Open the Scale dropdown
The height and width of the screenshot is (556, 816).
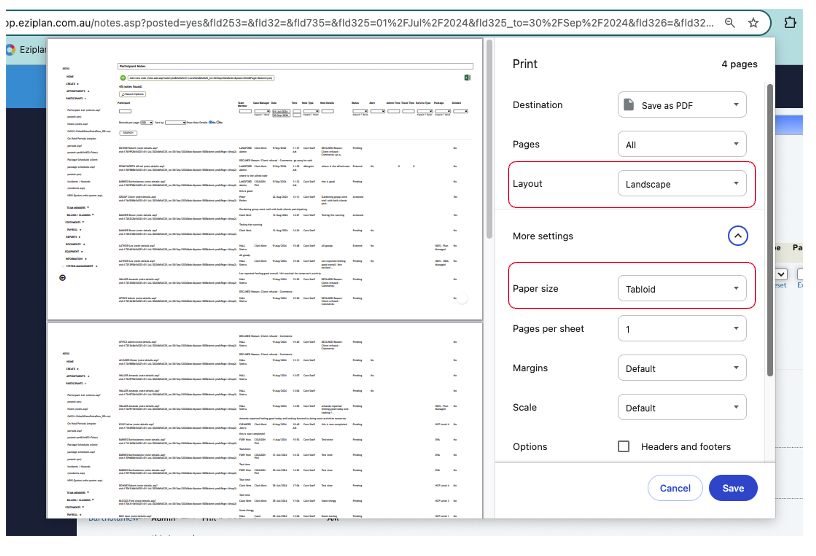click(682, 408)
